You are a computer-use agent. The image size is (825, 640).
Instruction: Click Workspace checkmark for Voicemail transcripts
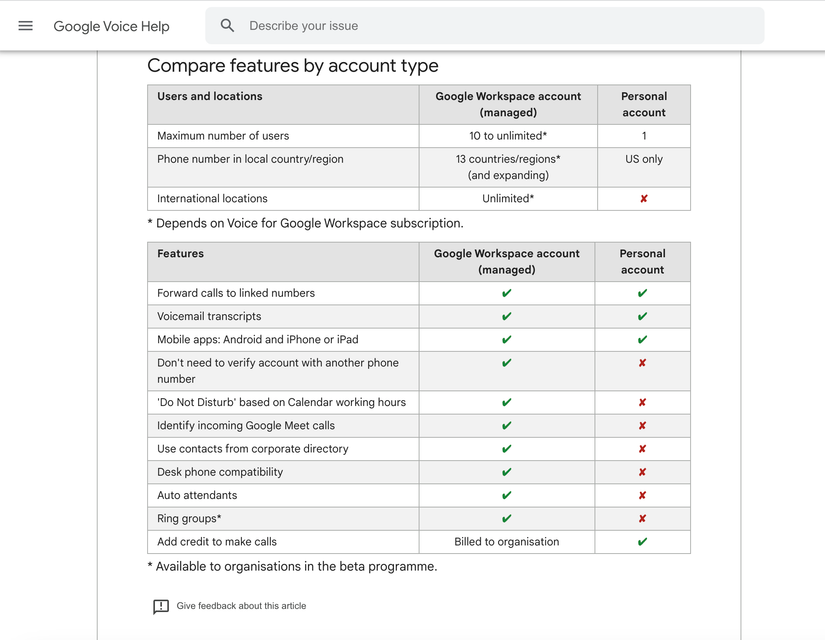507,316
